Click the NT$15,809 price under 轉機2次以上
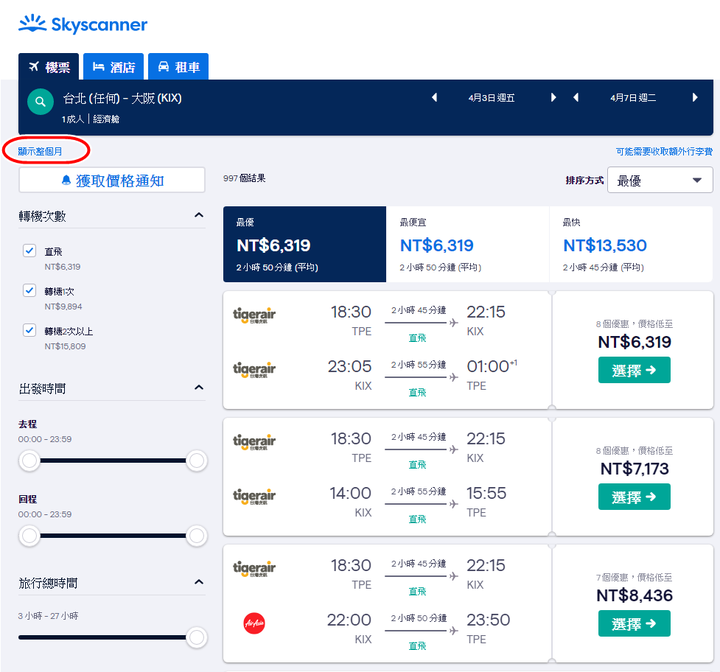This screenshot has height=672, width=720. [x=65, y=346]
